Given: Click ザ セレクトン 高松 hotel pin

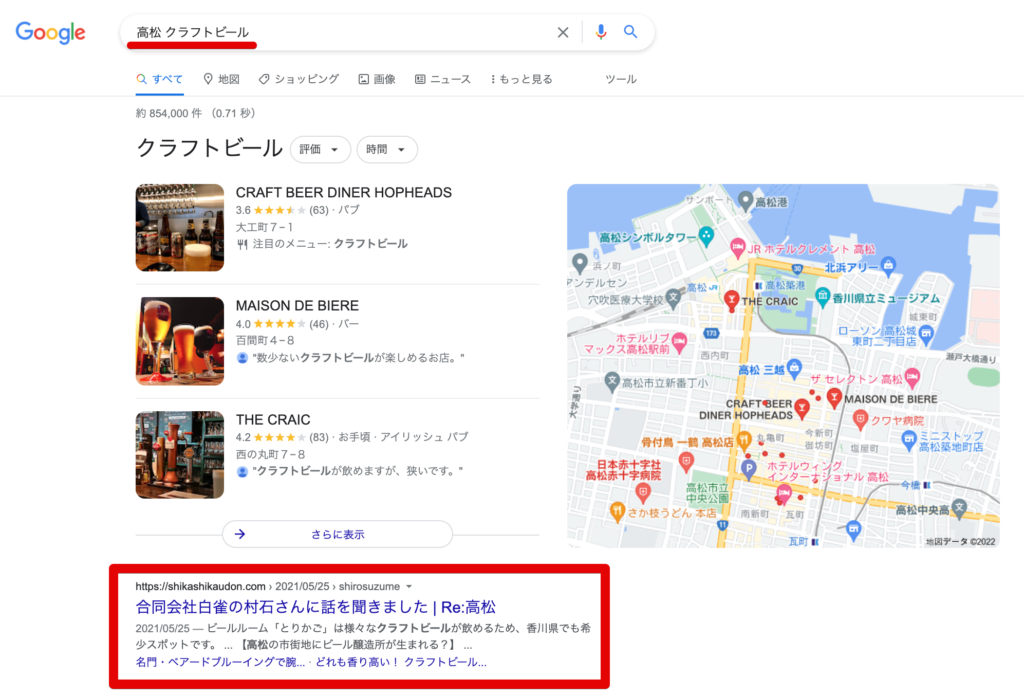Looking at the screenshot, I should coord(912,377).
